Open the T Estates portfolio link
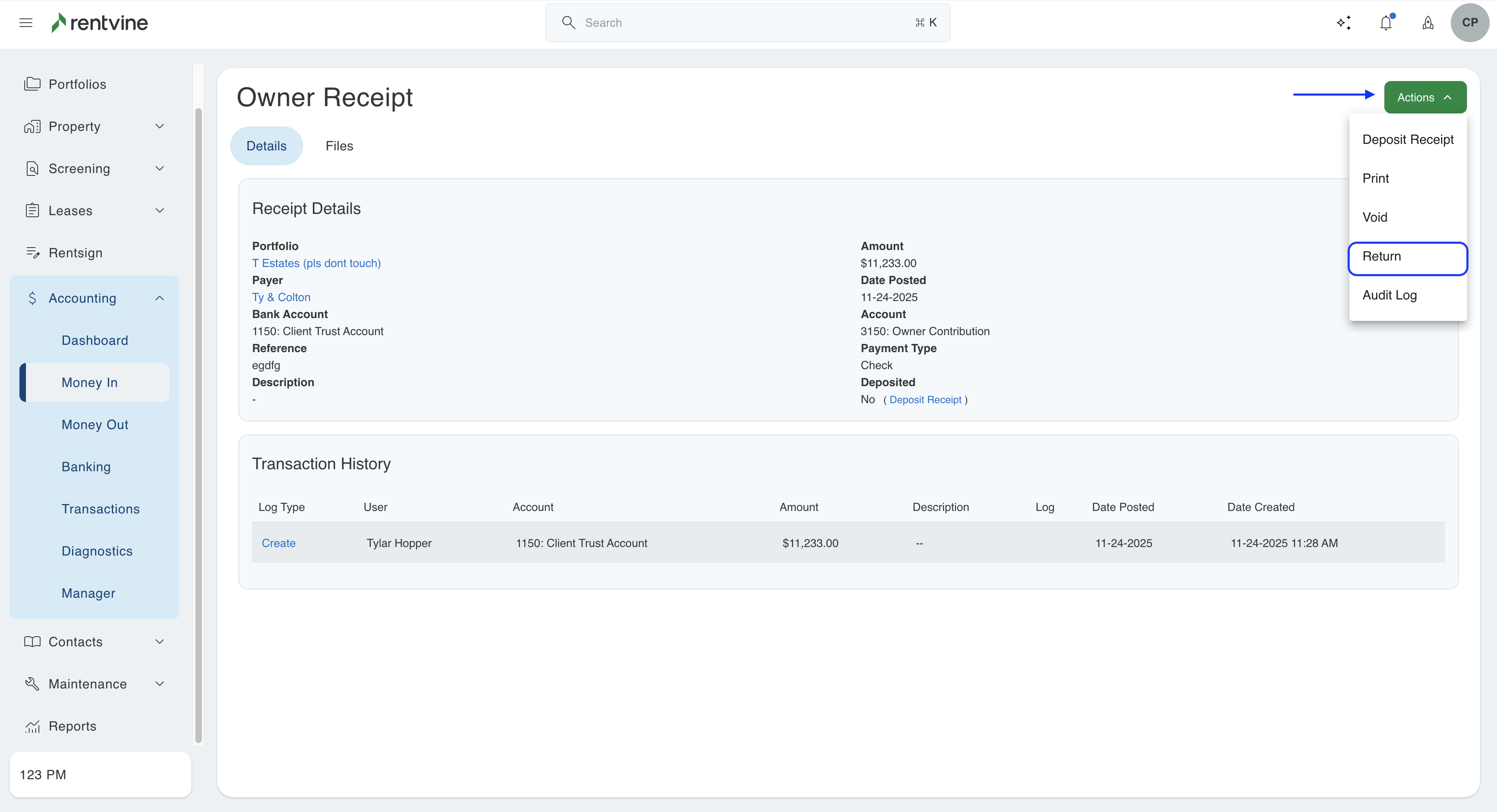The height and width of the screenshot is (812, 1497). (x=316, y=263)
